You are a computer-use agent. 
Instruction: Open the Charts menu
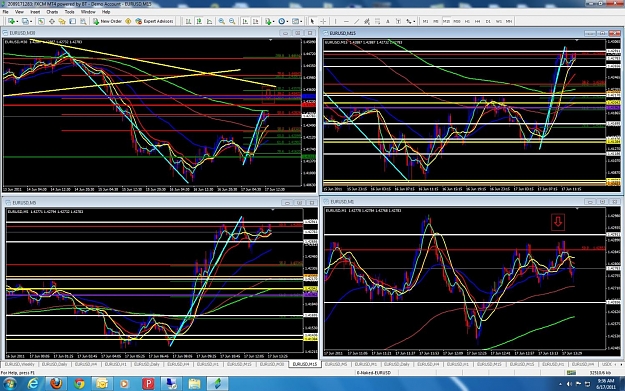52,12
